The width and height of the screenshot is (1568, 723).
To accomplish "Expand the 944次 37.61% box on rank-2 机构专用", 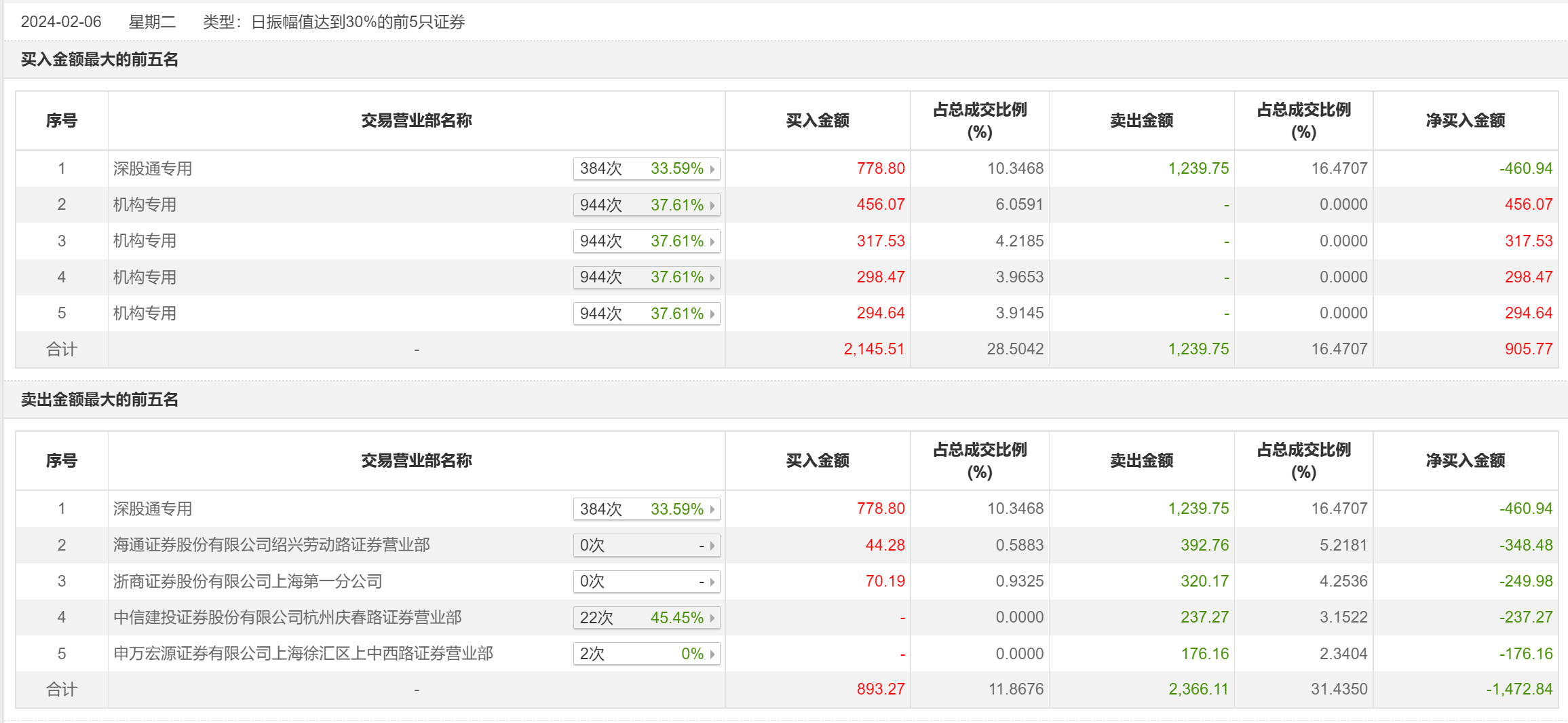I will (x=645, y=205).
